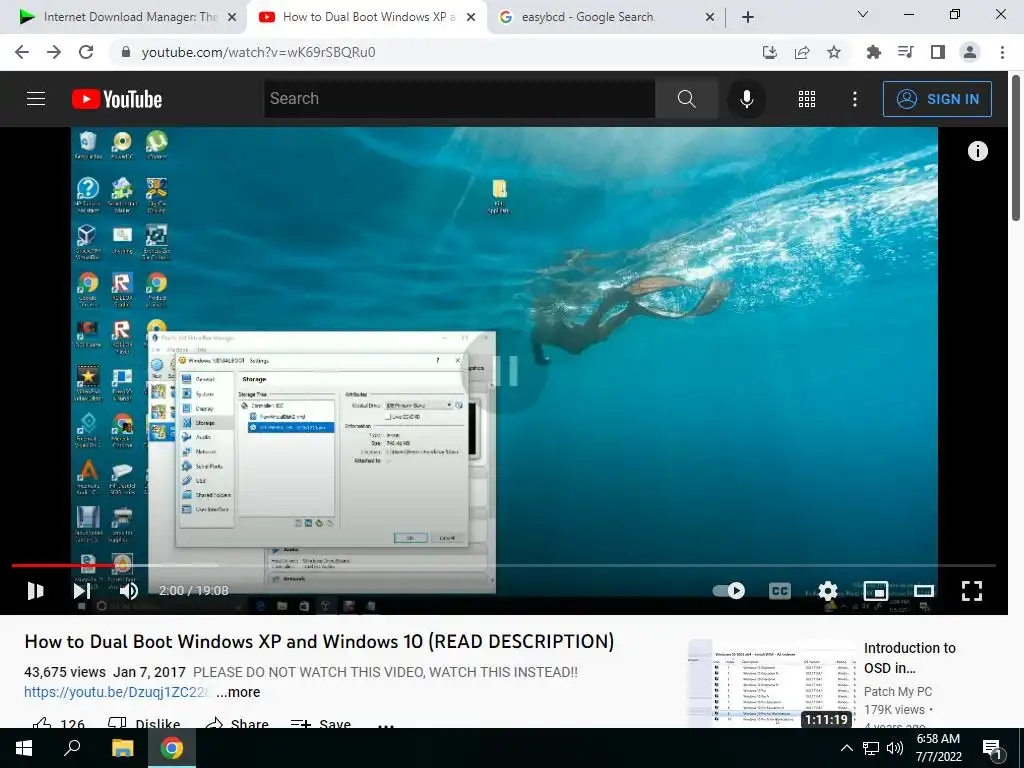Mute the video volume

(129, 591)
